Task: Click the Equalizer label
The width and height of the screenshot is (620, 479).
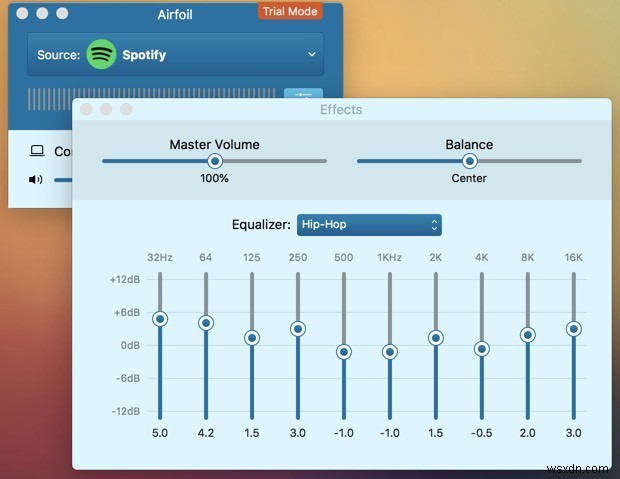Action: tap(261, 225)
